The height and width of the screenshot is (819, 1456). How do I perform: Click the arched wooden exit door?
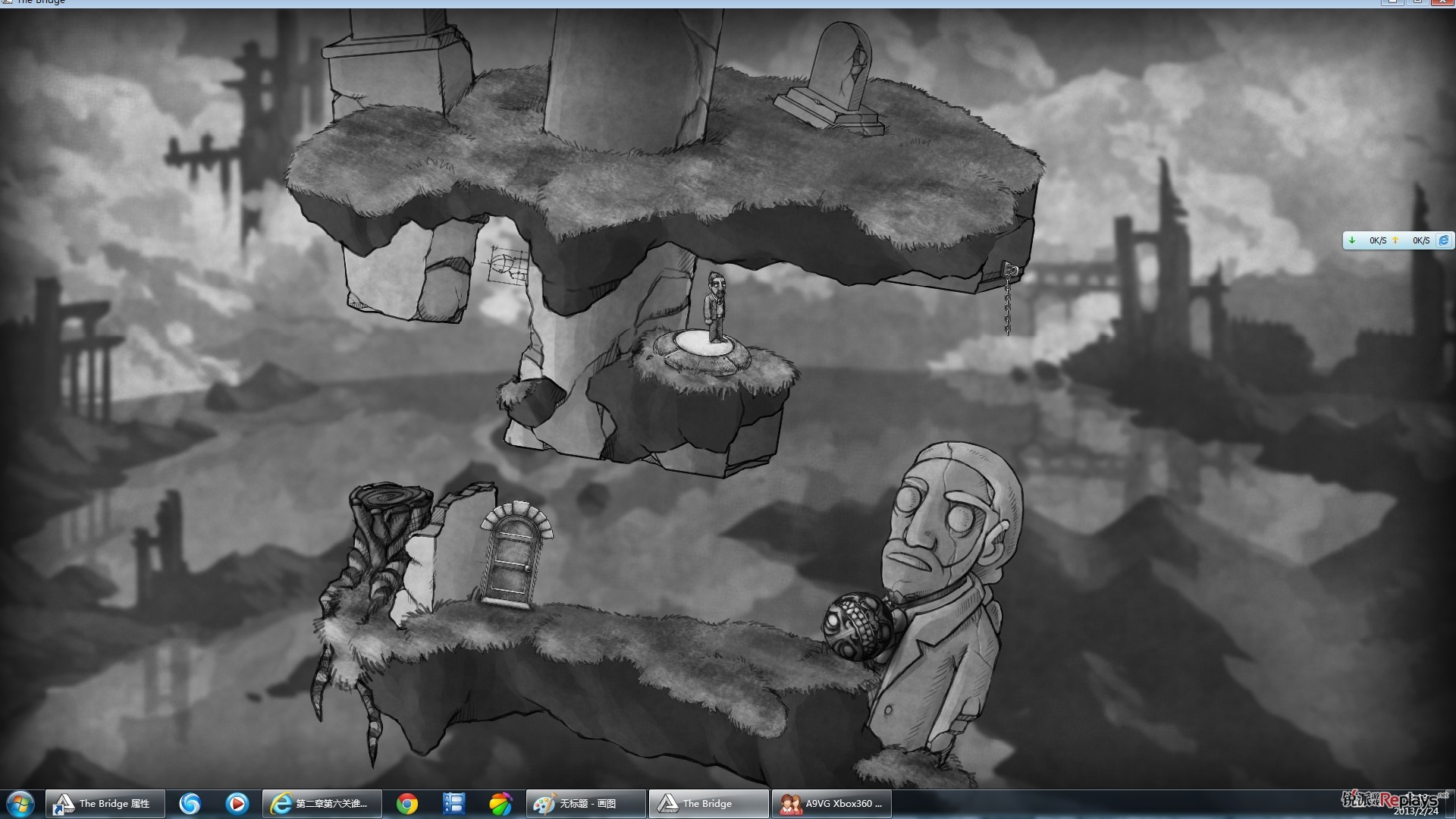(x=515, y=554)
